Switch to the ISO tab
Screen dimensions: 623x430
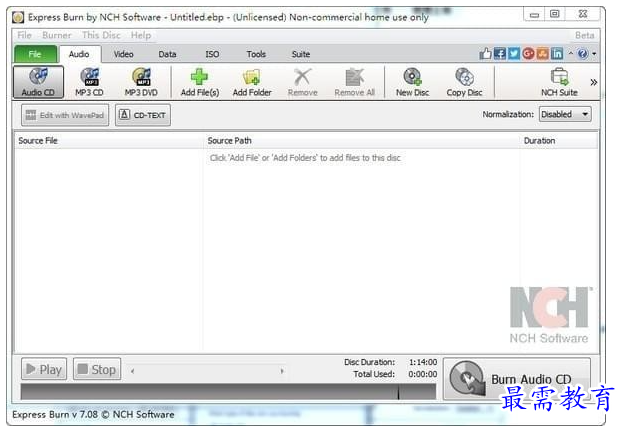tap(212, 54)
